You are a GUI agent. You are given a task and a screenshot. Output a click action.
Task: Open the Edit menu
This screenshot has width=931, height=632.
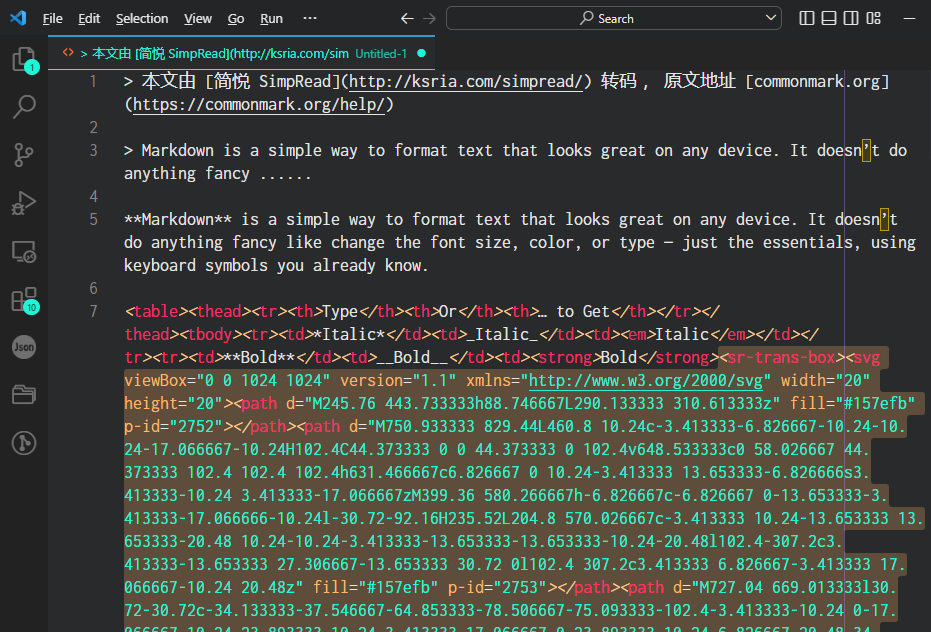click(89, 18)
